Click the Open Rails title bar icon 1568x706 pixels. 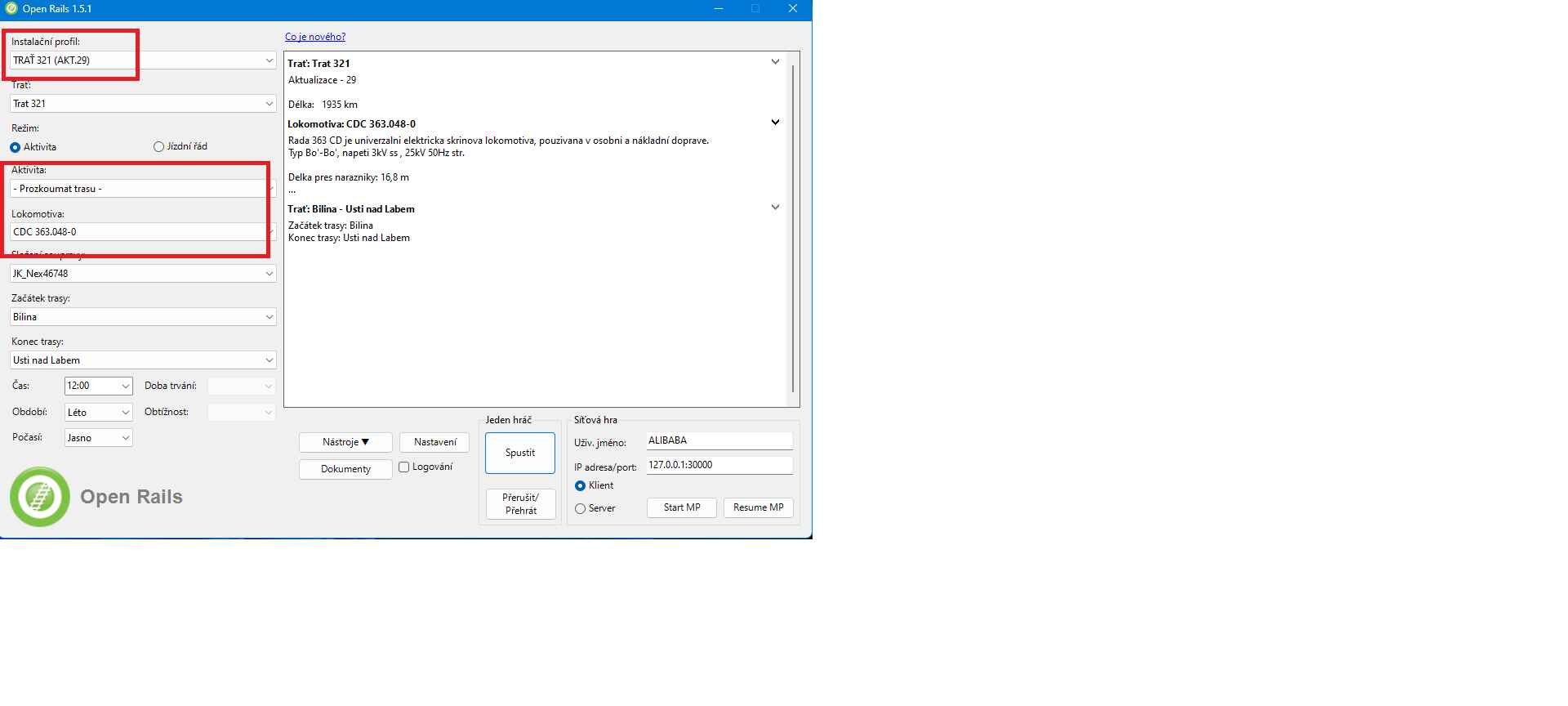click(x=11, y=9)
